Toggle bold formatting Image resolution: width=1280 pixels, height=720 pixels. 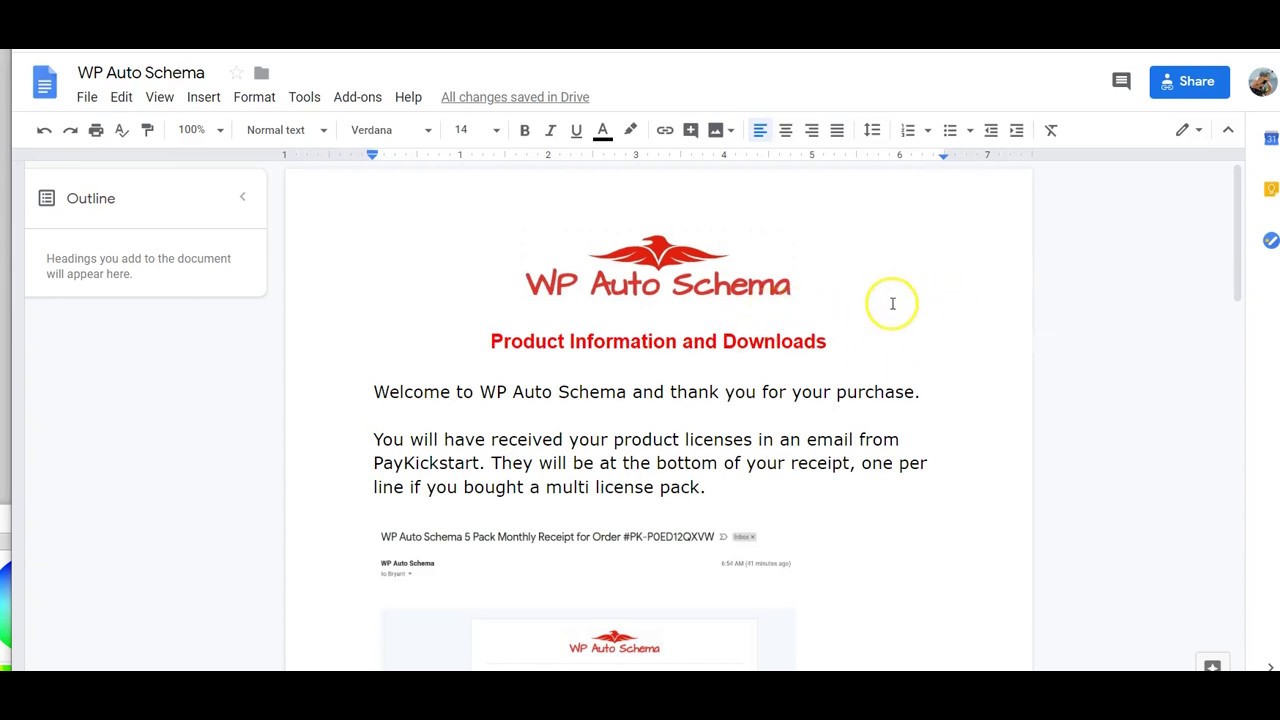click(x=524, y=130)
